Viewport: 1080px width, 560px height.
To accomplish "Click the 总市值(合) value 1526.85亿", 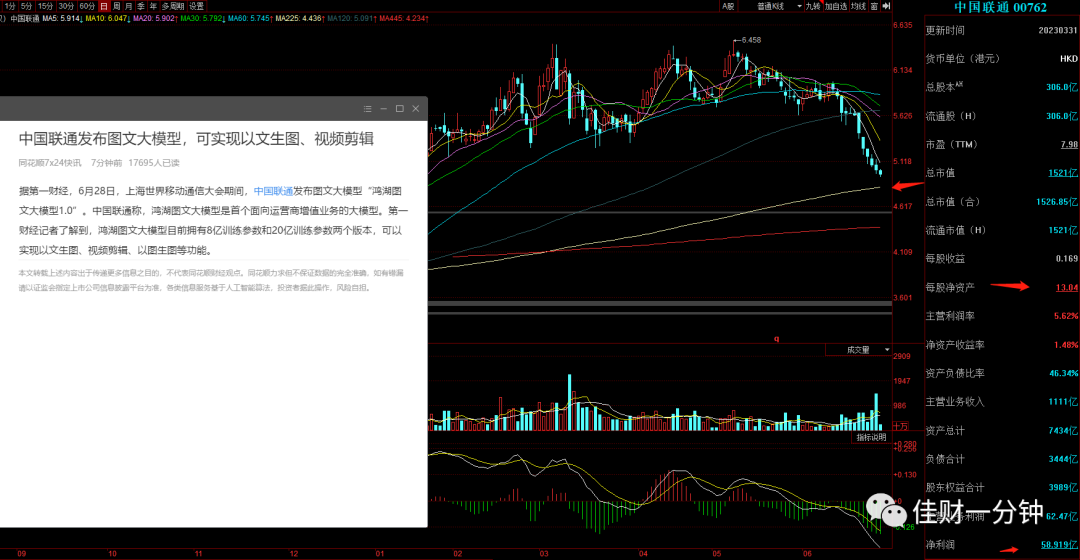I will (x=1057, y=202).
